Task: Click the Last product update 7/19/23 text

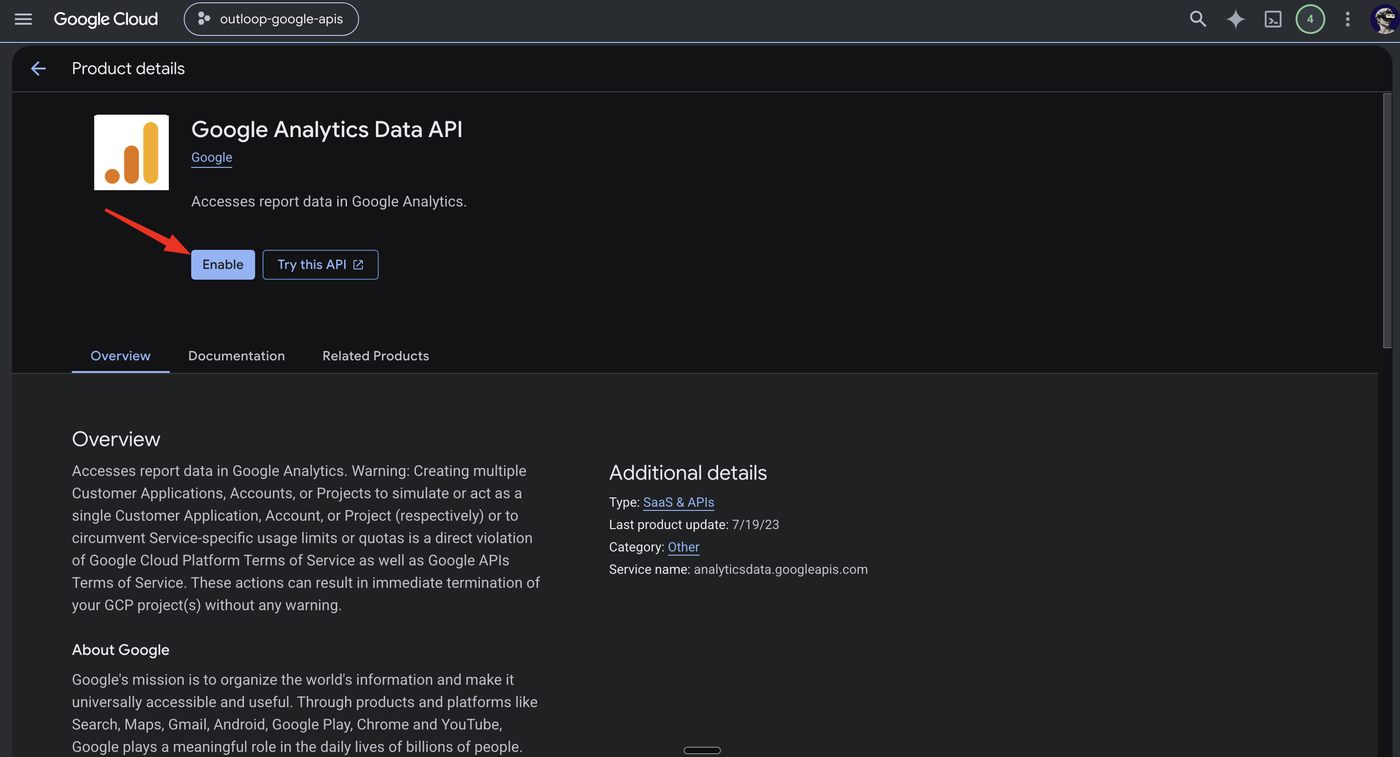Action: tap(693, 524)
